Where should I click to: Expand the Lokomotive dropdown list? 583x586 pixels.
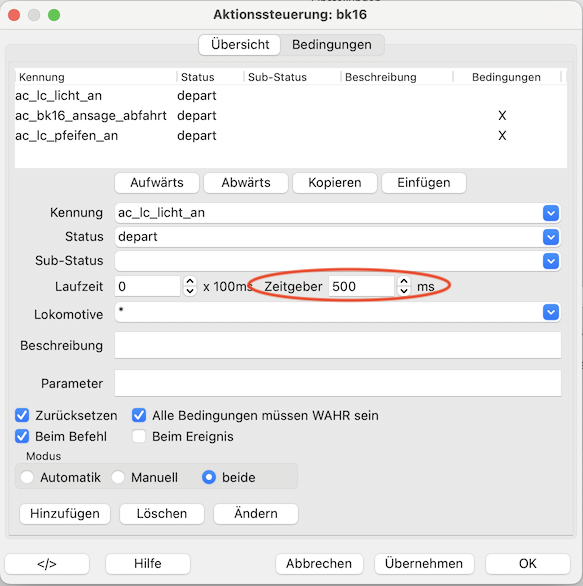tap(551, 312)
